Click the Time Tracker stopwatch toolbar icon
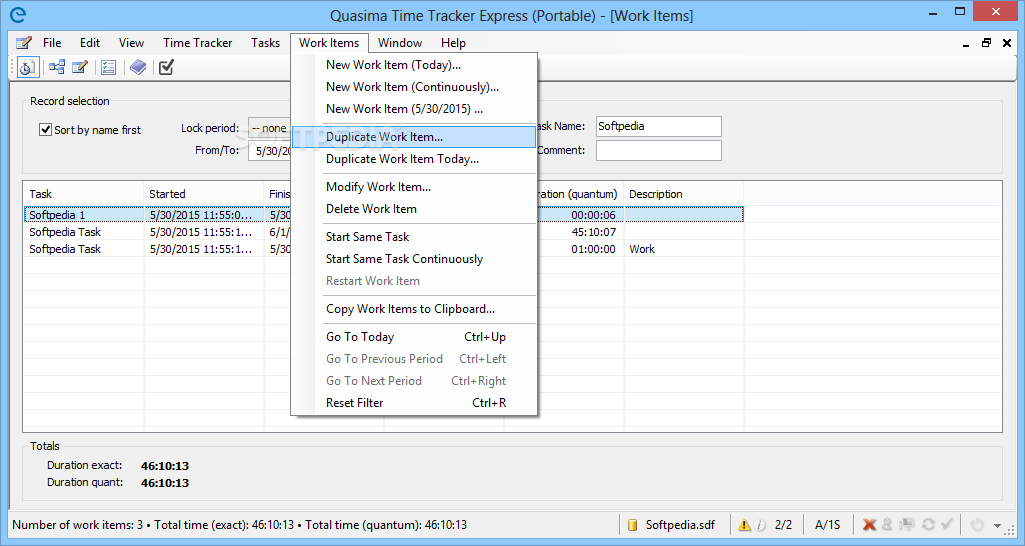Viewport: 1025px width, 546px height. click(27, 67)
